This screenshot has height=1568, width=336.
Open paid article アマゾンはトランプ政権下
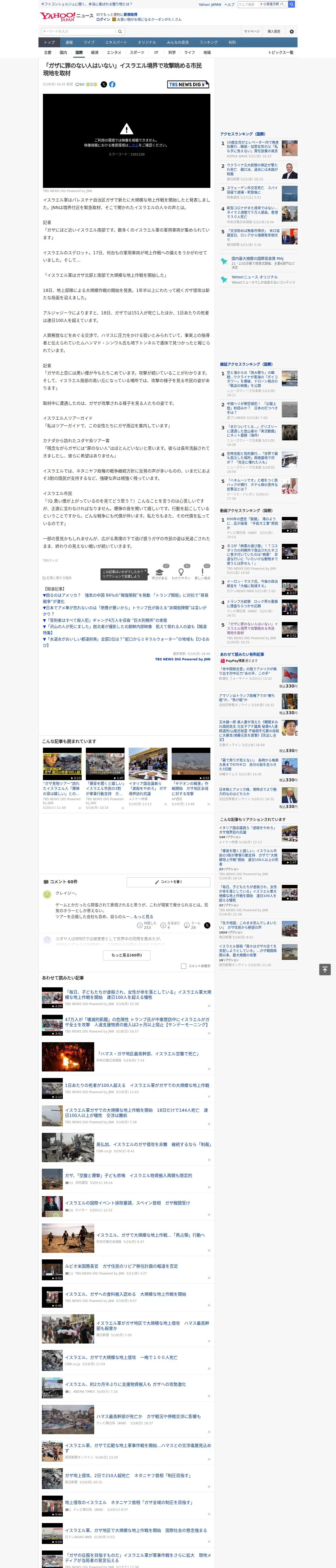[x=248, y=697]
